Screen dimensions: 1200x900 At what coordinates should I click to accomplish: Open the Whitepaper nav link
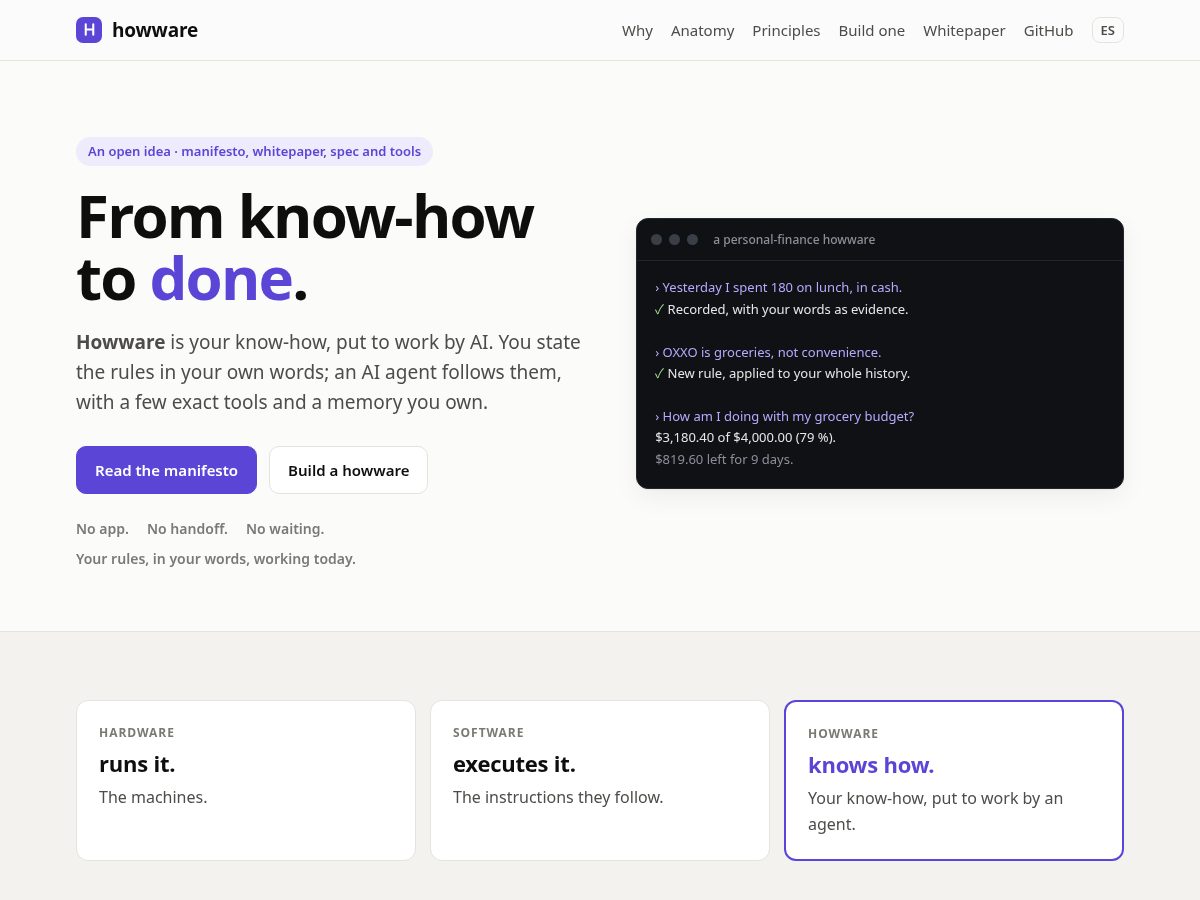pos(964,31)
